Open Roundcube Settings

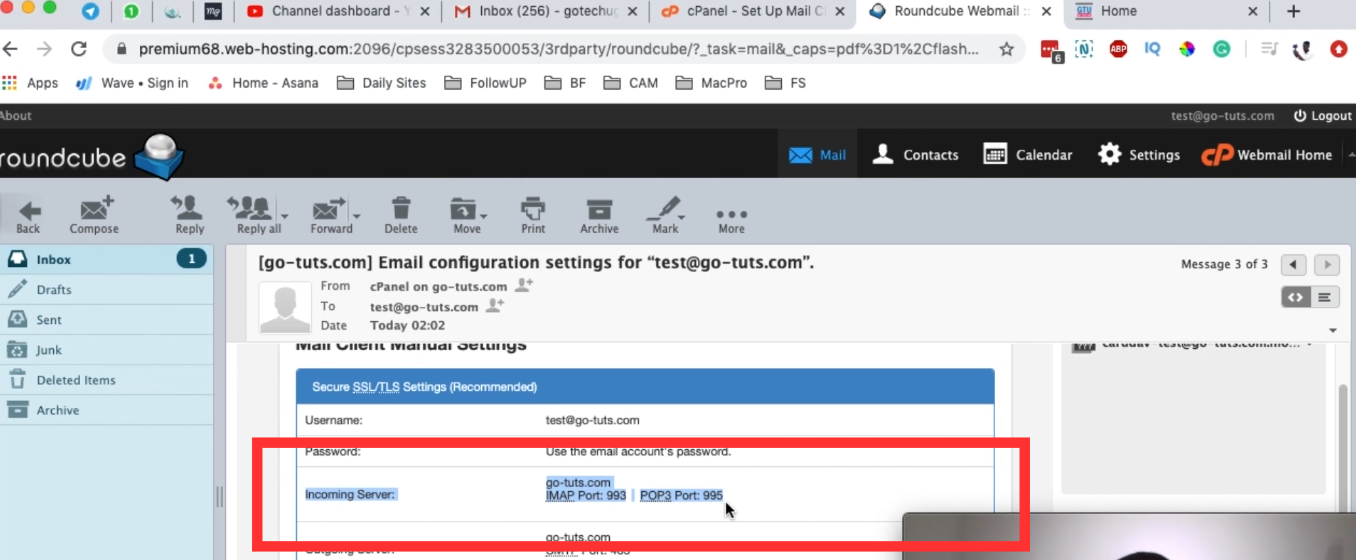(x=1138, y=155)
